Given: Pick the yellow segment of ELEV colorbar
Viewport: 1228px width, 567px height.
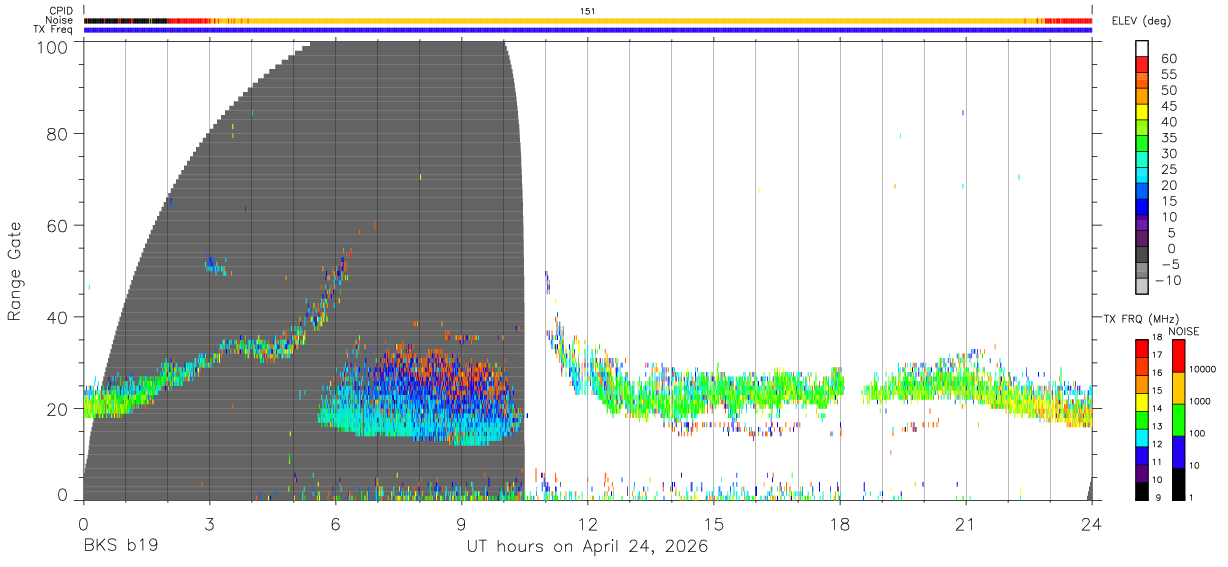Looking at the screenshot, I should 1142,113.
